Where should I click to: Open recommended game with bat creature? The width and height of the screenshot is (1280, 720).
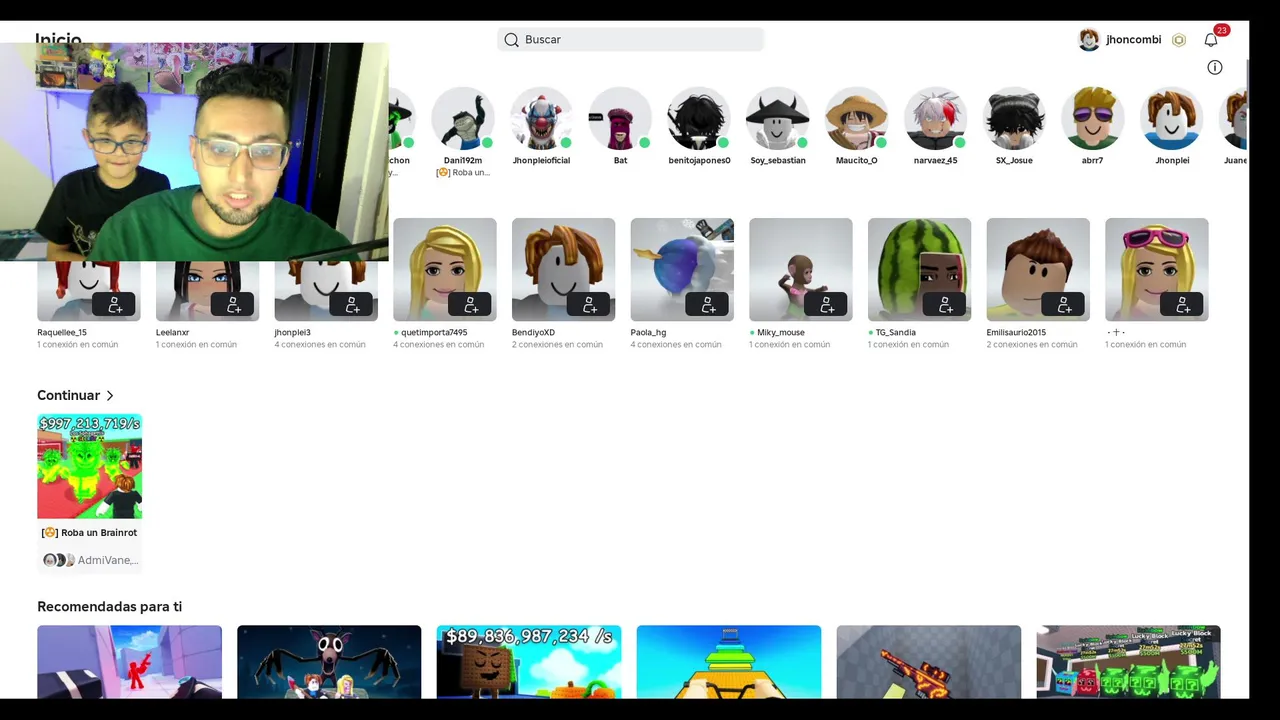[329, 662]
